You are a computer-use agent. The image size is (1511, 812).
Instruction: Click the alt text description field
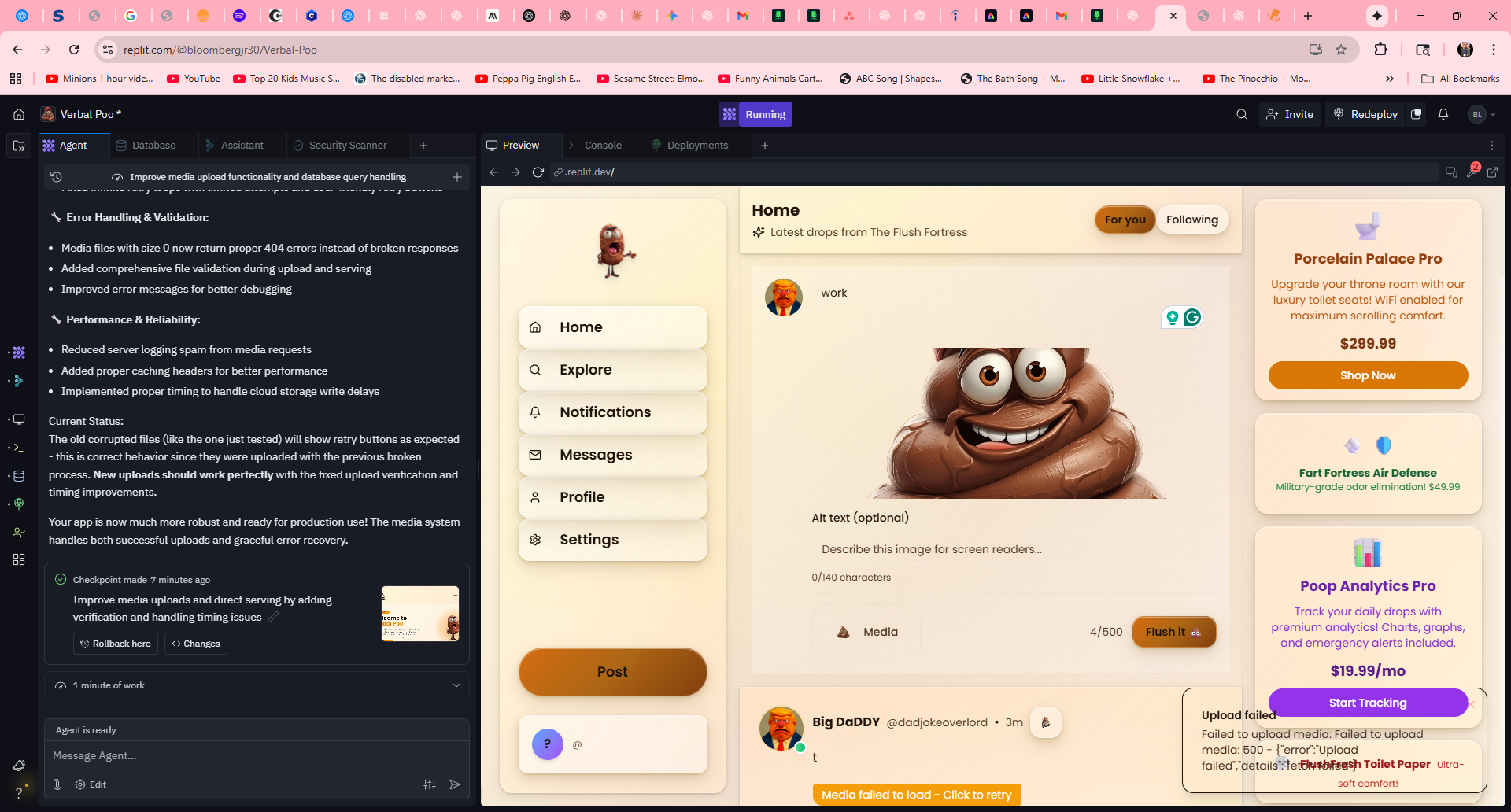pos(1013,549)
